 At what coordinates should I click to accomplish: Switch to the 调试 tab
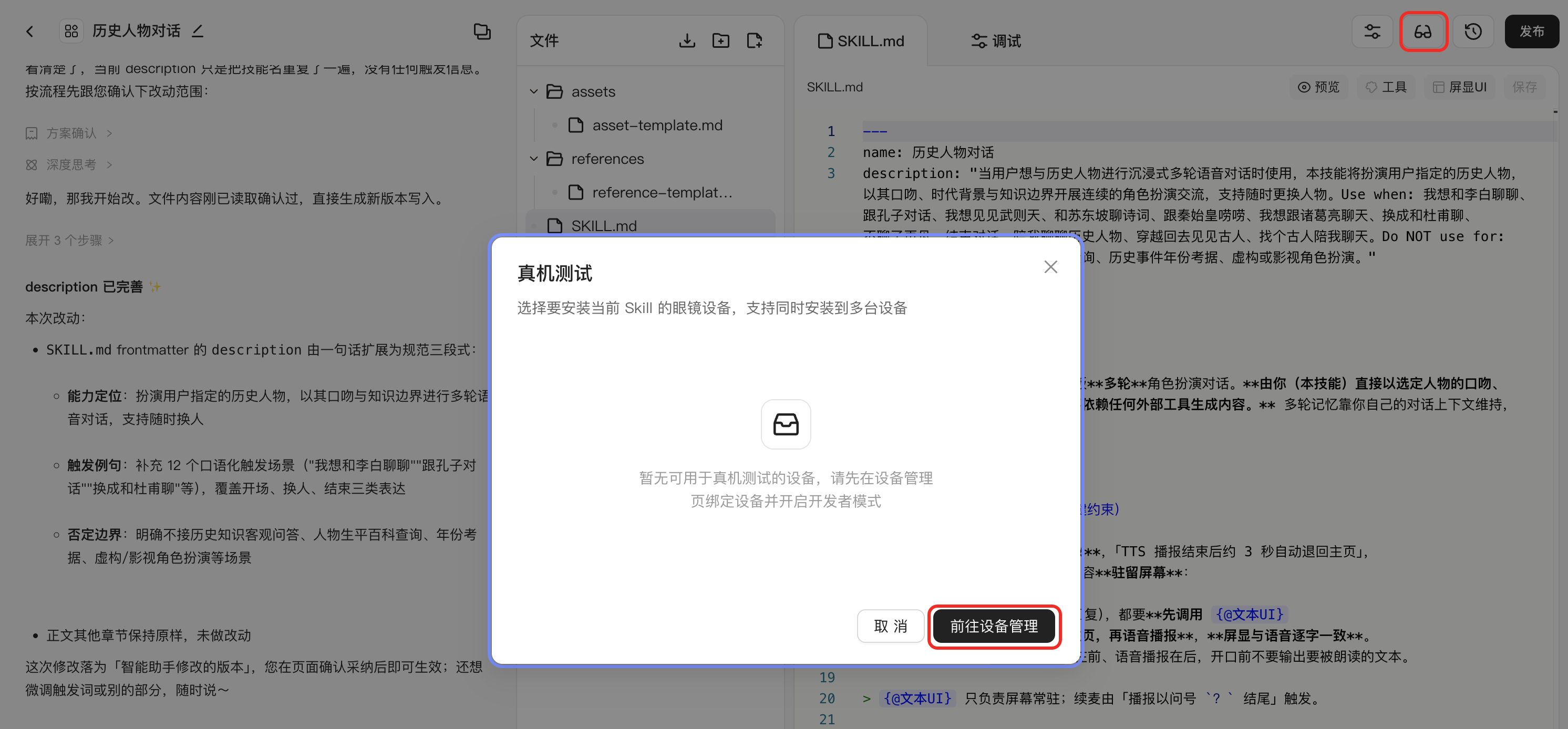[x=996, y=41]
